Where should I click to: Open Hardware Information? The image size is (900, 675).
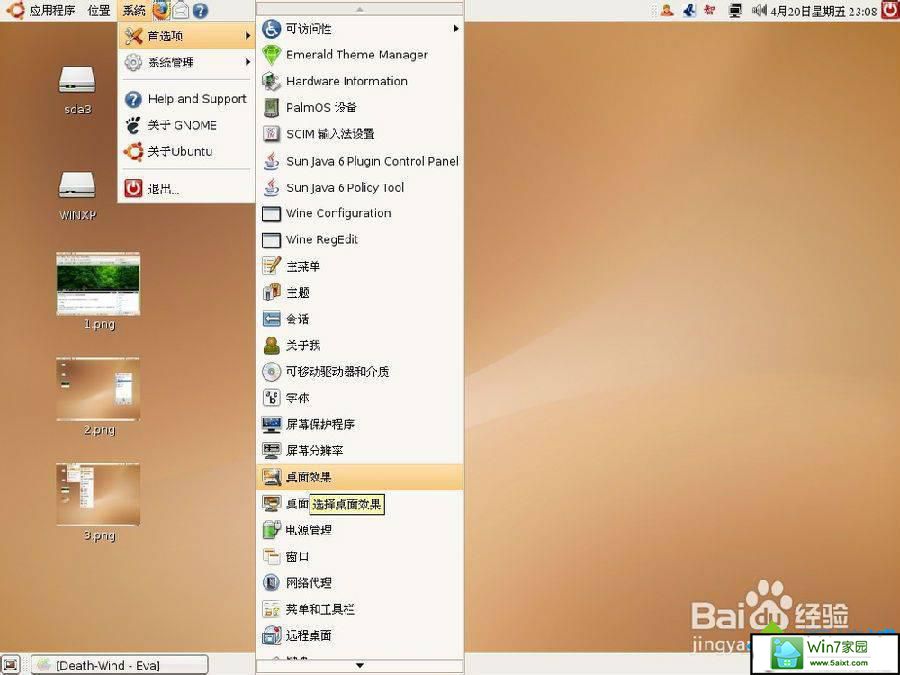360,82
